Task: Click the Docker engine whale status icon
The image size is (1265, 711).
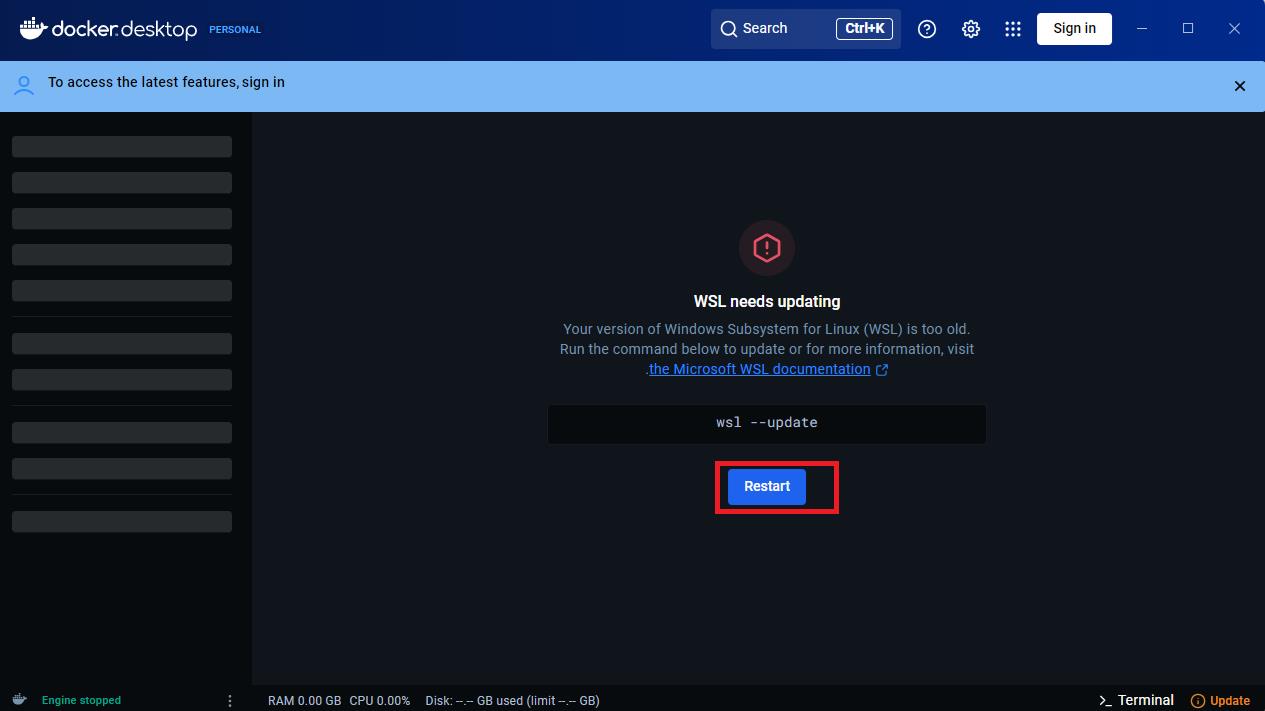Action: tap(19, 700)
